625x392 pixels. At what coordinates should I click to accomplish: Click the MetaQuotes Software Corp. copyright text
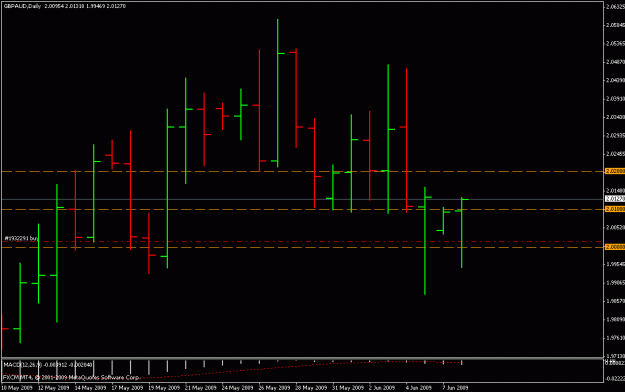pos(72,377)
